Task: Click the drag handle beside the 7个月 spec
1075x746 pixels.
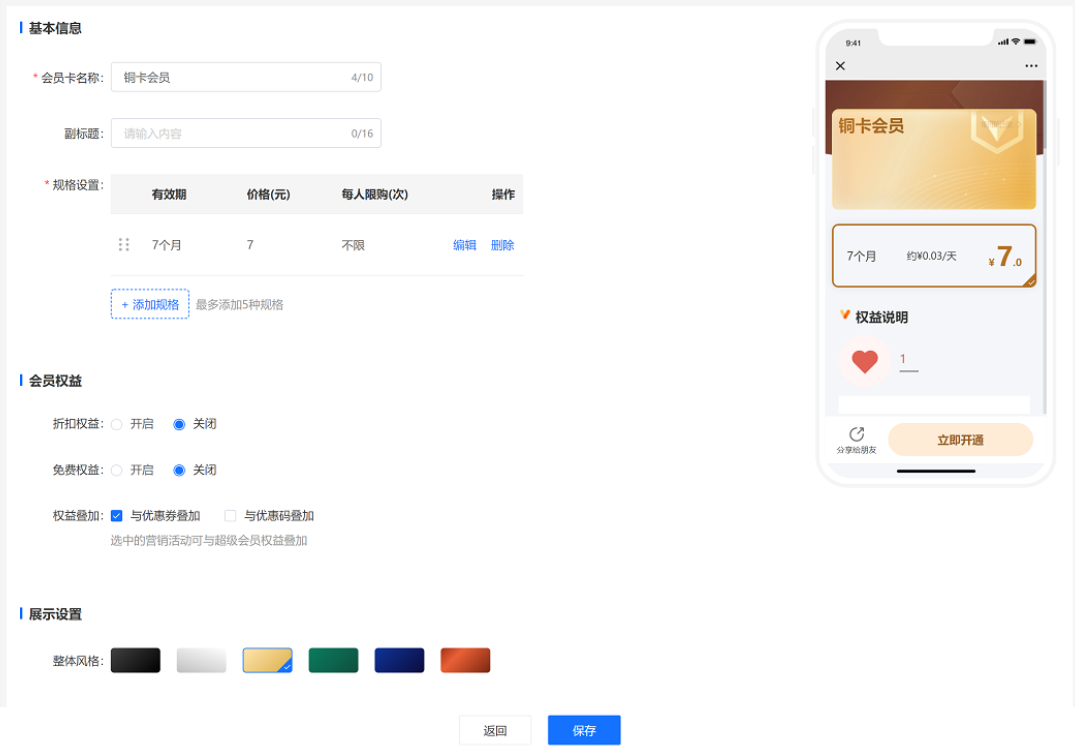Action: [x=124, y=244]
